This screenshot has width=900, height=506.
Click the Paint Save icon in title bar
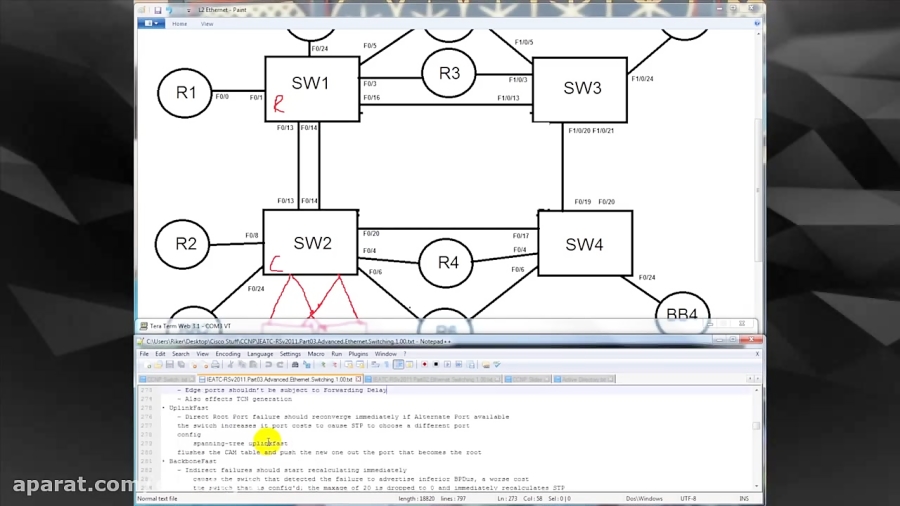point(157,10)
